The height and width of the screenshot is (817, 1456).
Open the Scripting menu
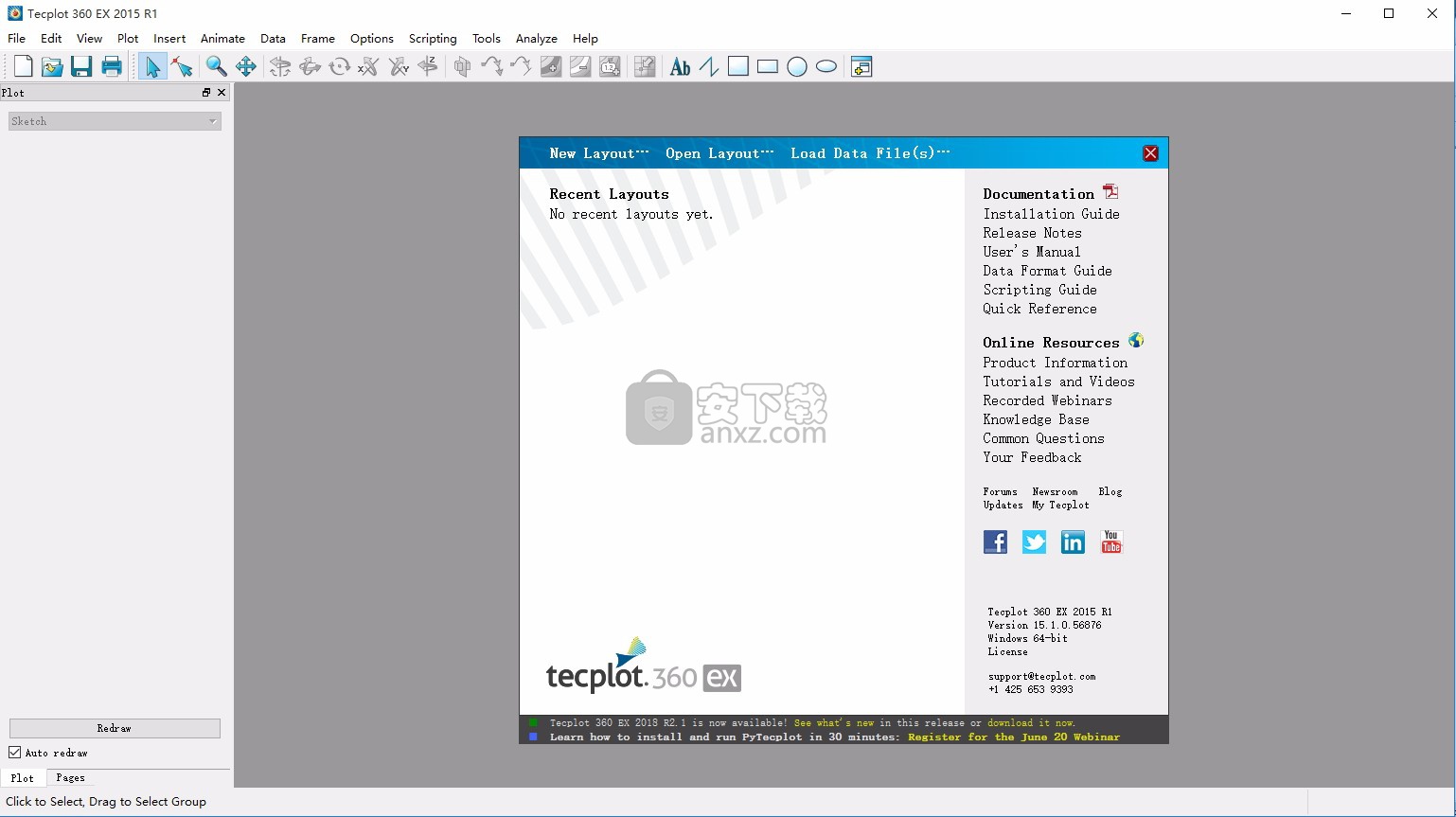point(433,39)
